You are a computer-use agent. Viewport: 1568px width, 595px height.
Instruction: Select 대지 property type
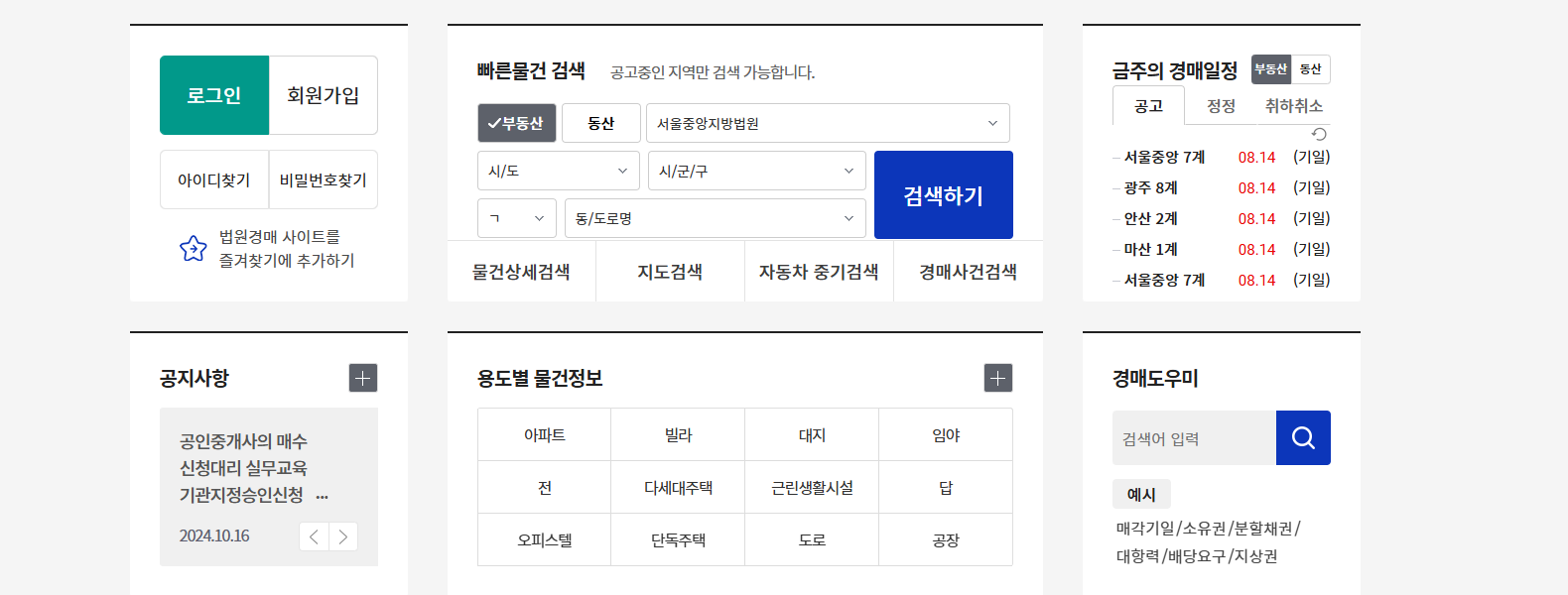[813, 434]
